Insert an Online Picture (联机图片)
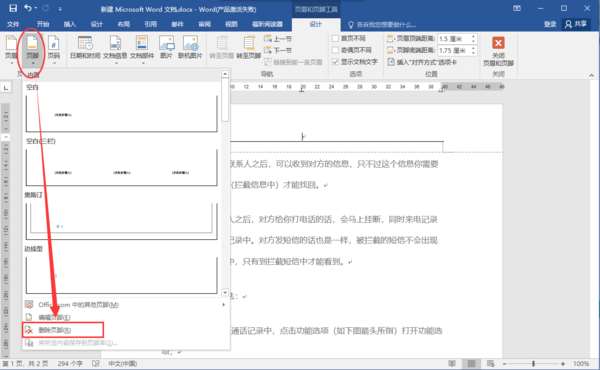Viewport: 600px width, 370px height. [190, 48]
